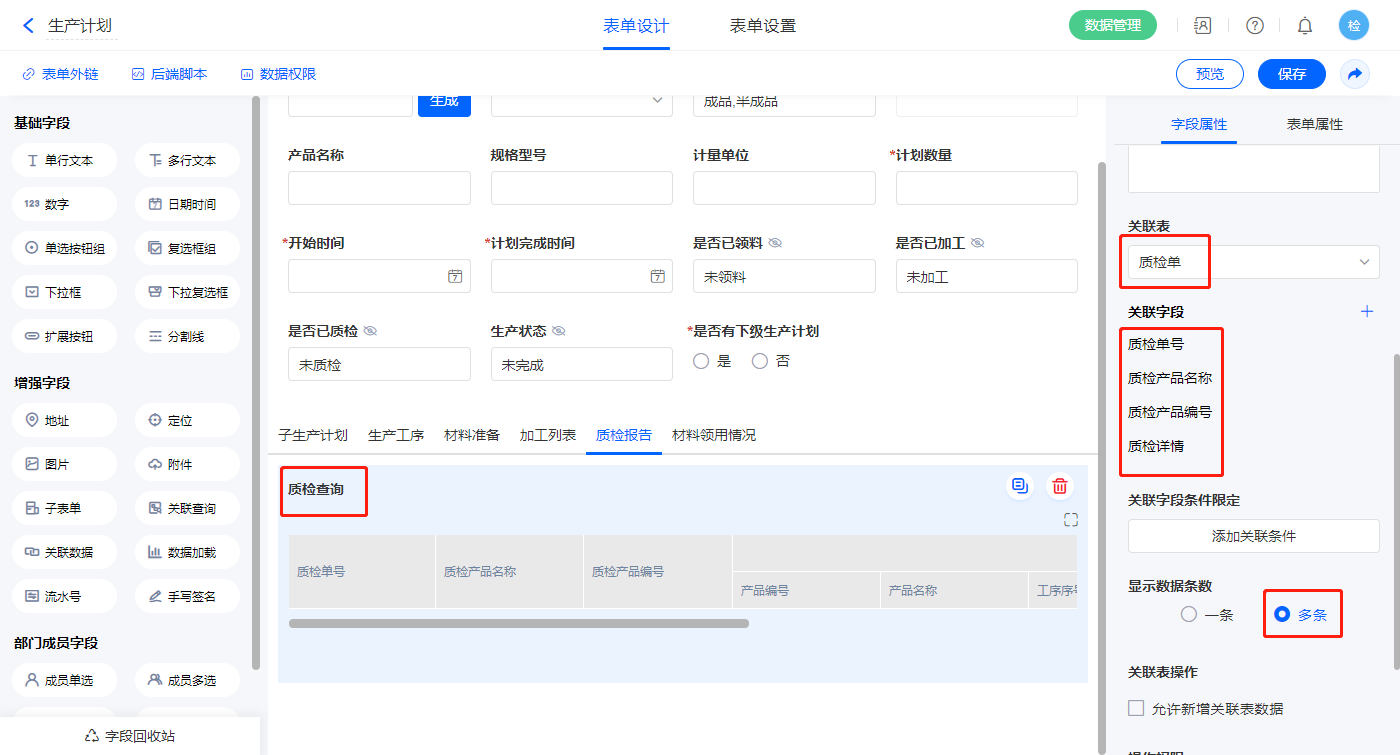Open the calendar picker for 开始时间
1400x755 pixels.
[455, 276]
